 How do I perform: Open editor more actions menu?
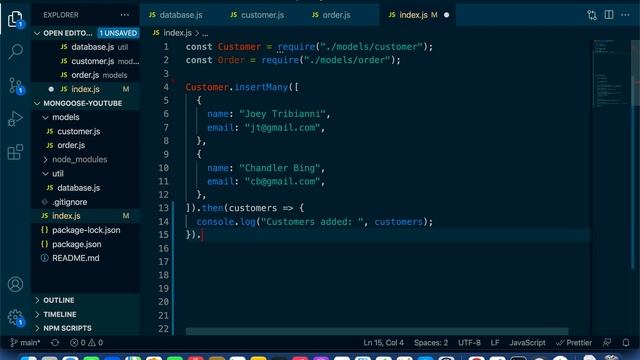coord(625,15)
